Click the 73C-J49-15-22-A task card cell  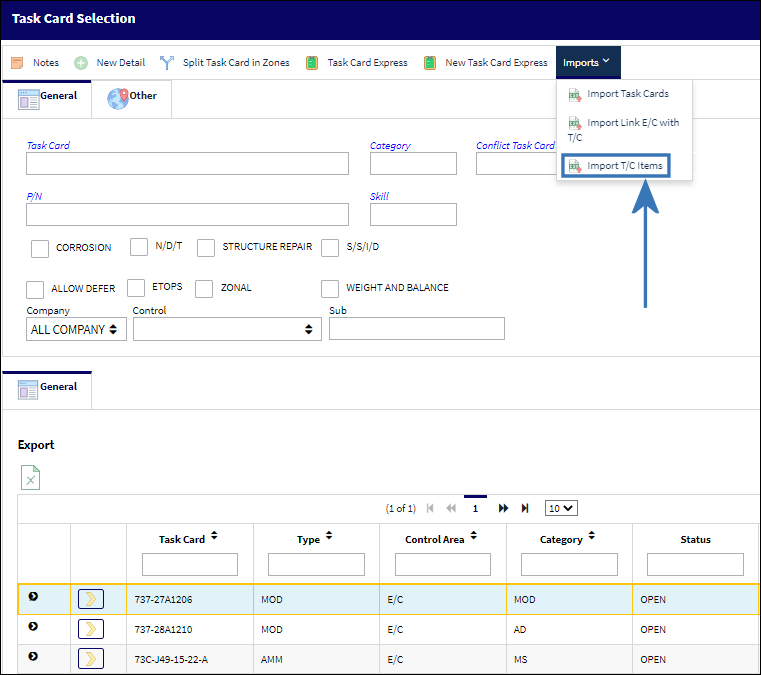coord(190,659)
